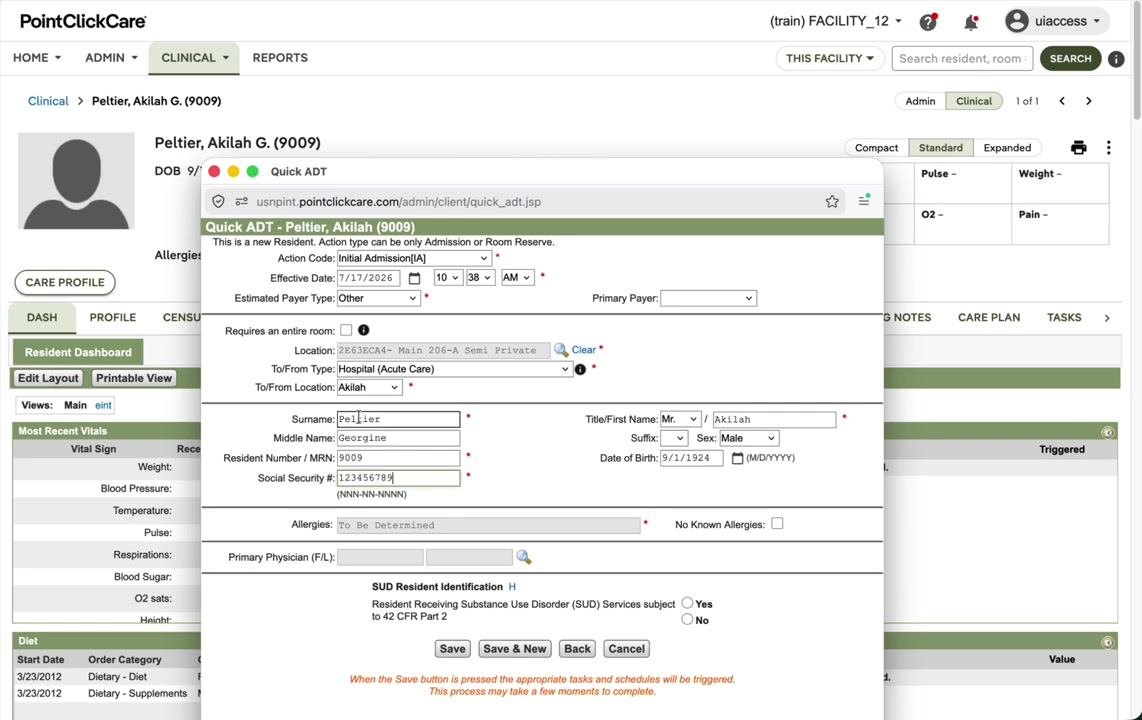Viewport: 1142px width, 720px height.
Task: Open the REPORTS menu
Action: coord(280,58)
